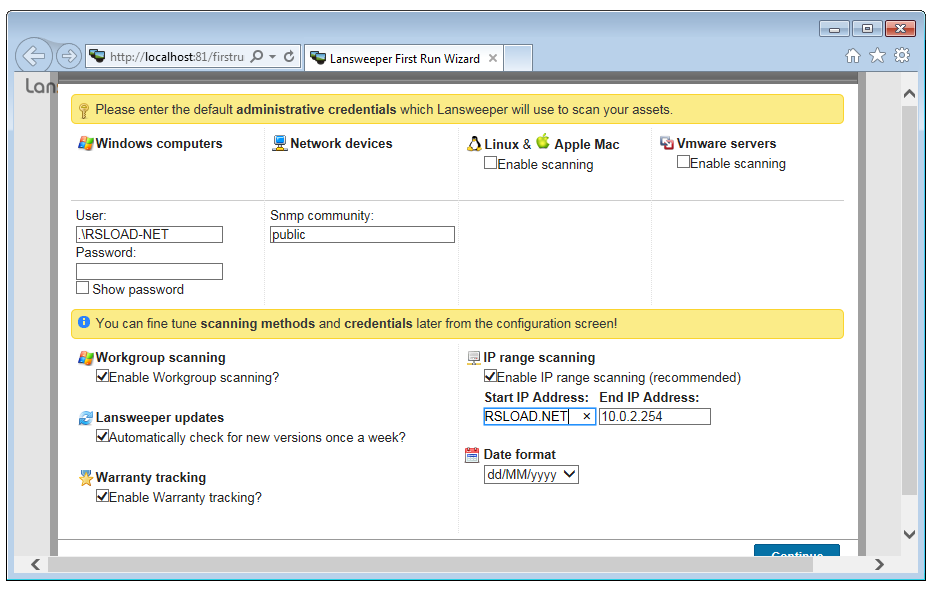Click the Windows computers icon
This screenshot has height=599, width=944.
[x=84, y=143]
